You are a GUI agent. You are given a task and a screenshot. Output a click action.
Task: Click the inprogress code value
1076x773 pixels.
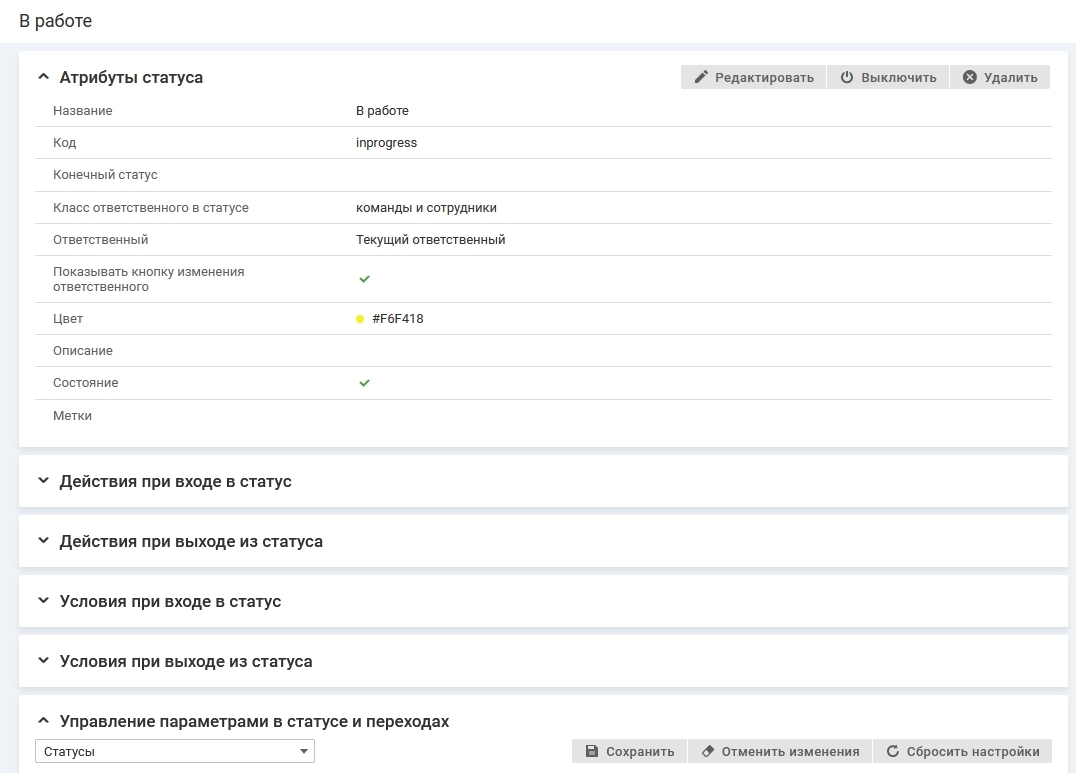(386, 143)
